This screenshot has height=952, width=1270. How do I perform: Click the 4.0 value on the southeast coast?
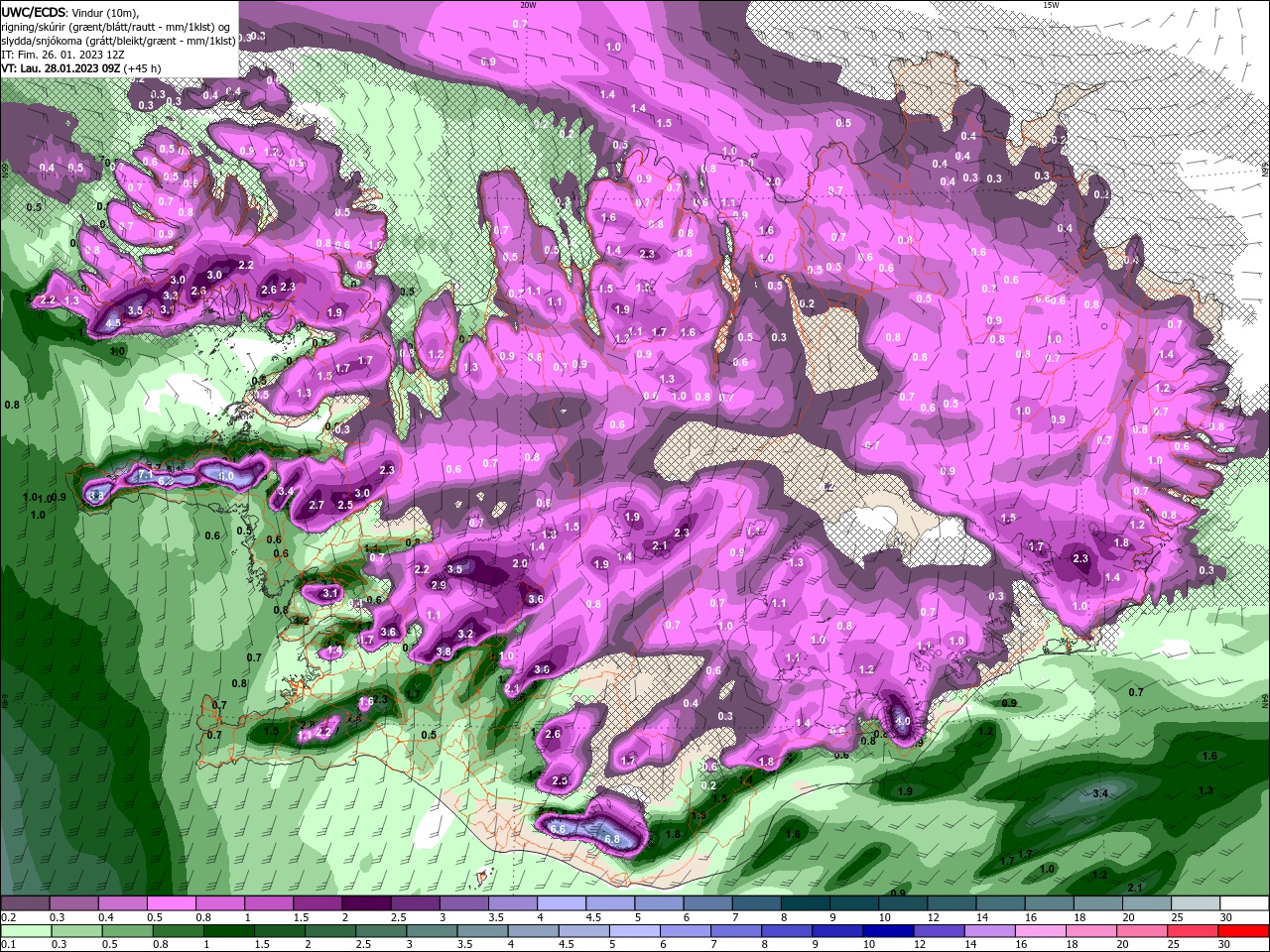click(903, 721)
